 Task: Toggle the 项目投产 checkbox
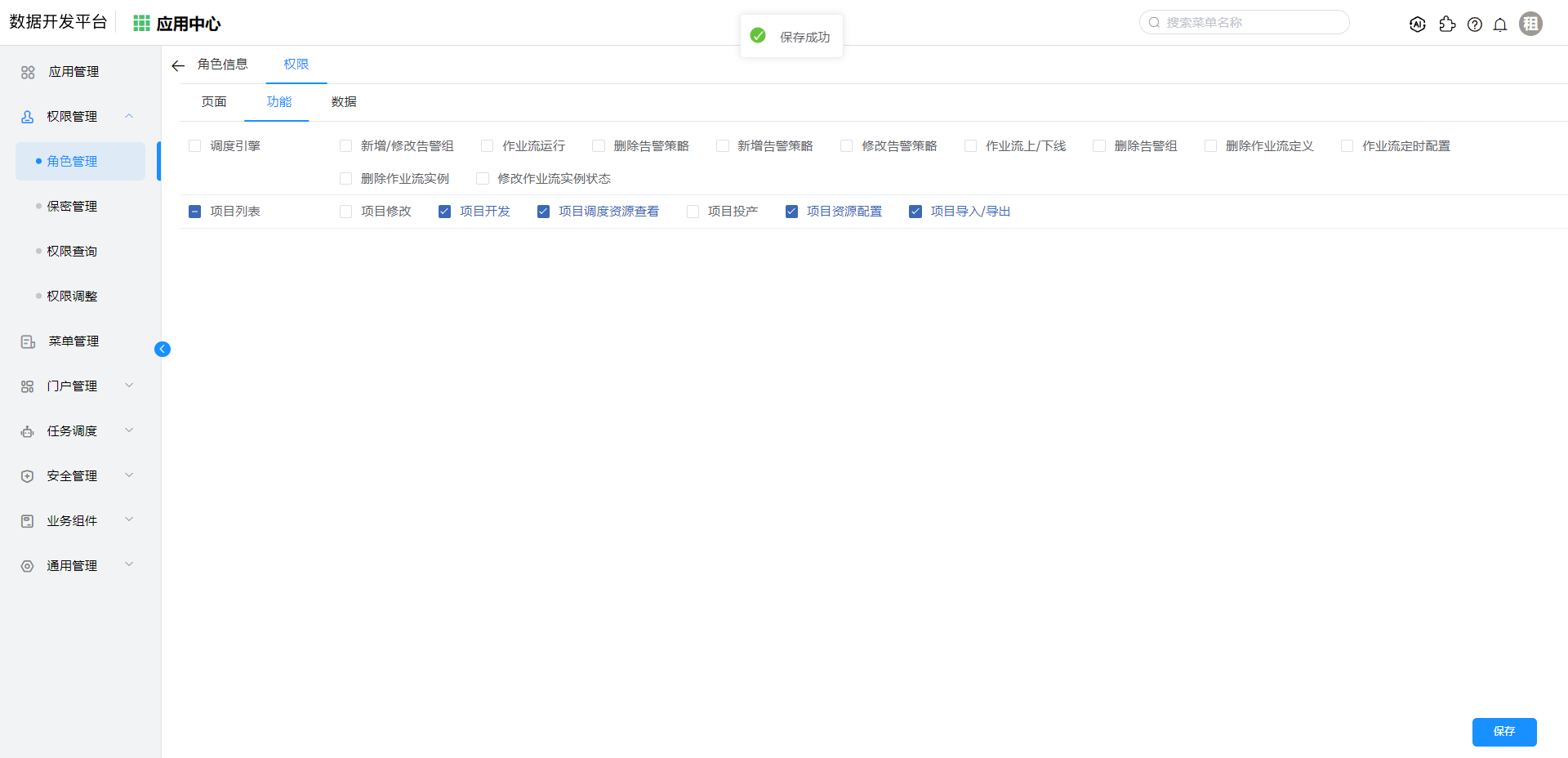tap(693, 212)
